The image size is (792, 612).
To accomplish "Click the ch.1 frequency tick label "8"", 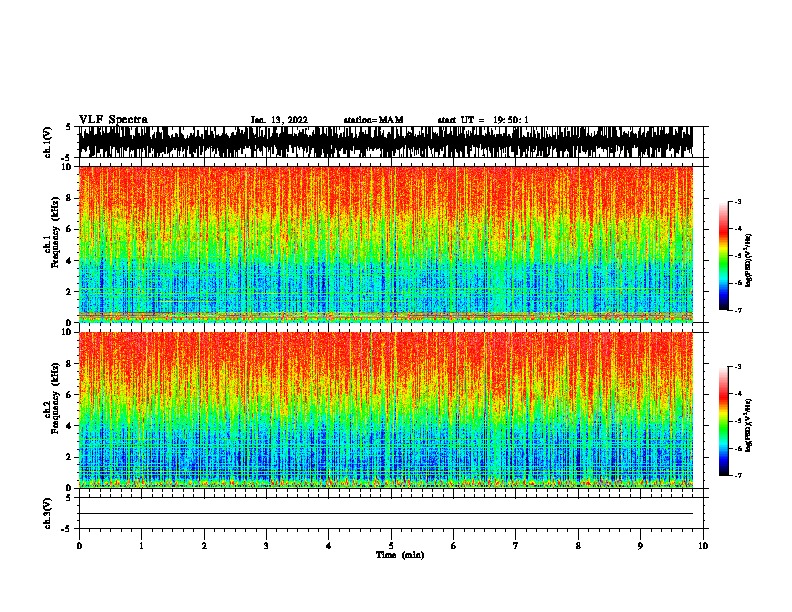I will pos(70,198).
